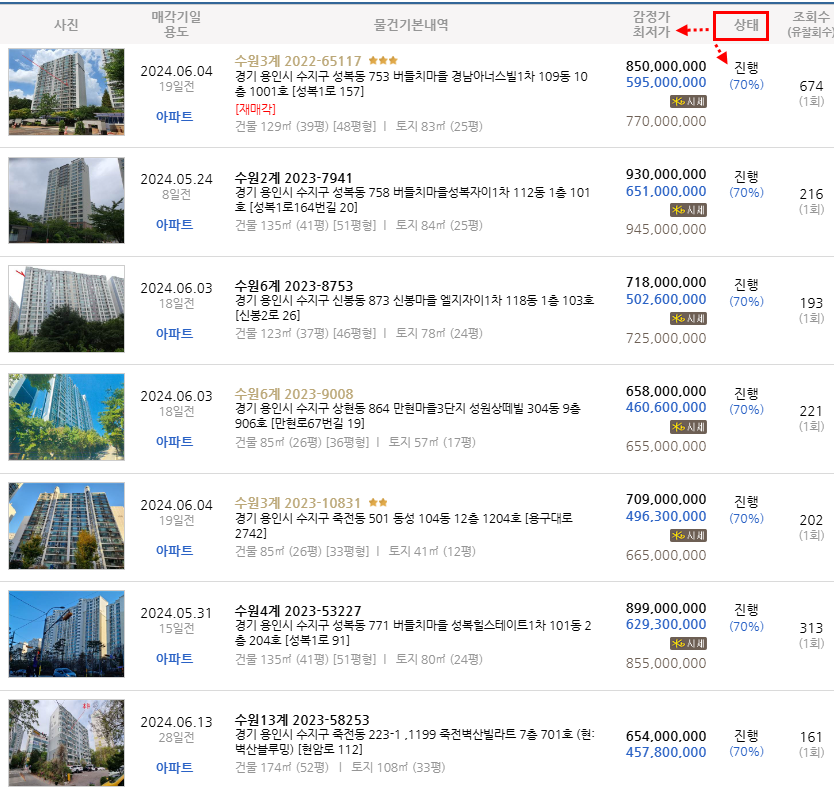Open photo of 죽전벽산빌라트 apartment
Viewport: 834px width, 797px height.
pyautogui.click(x=66, y=743)
